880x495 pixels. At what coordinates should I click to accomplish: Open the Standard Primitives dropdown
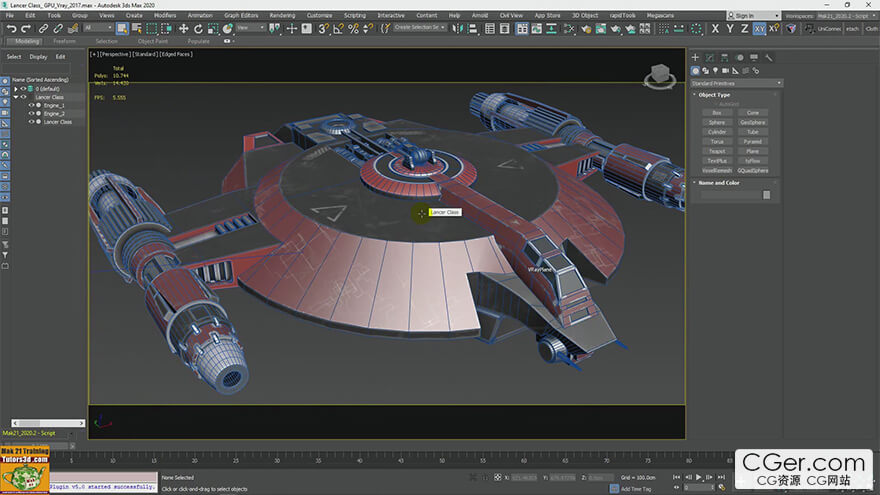[736, 83]
